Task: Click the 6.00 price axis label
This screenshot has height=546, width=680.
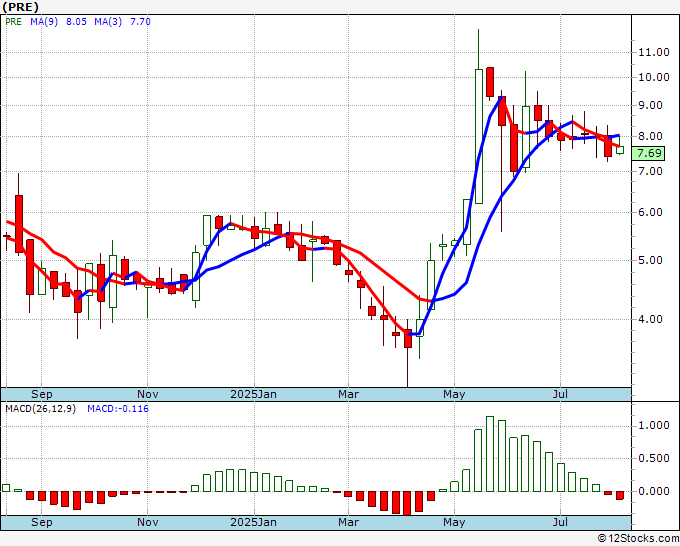Action: point(651,212)
